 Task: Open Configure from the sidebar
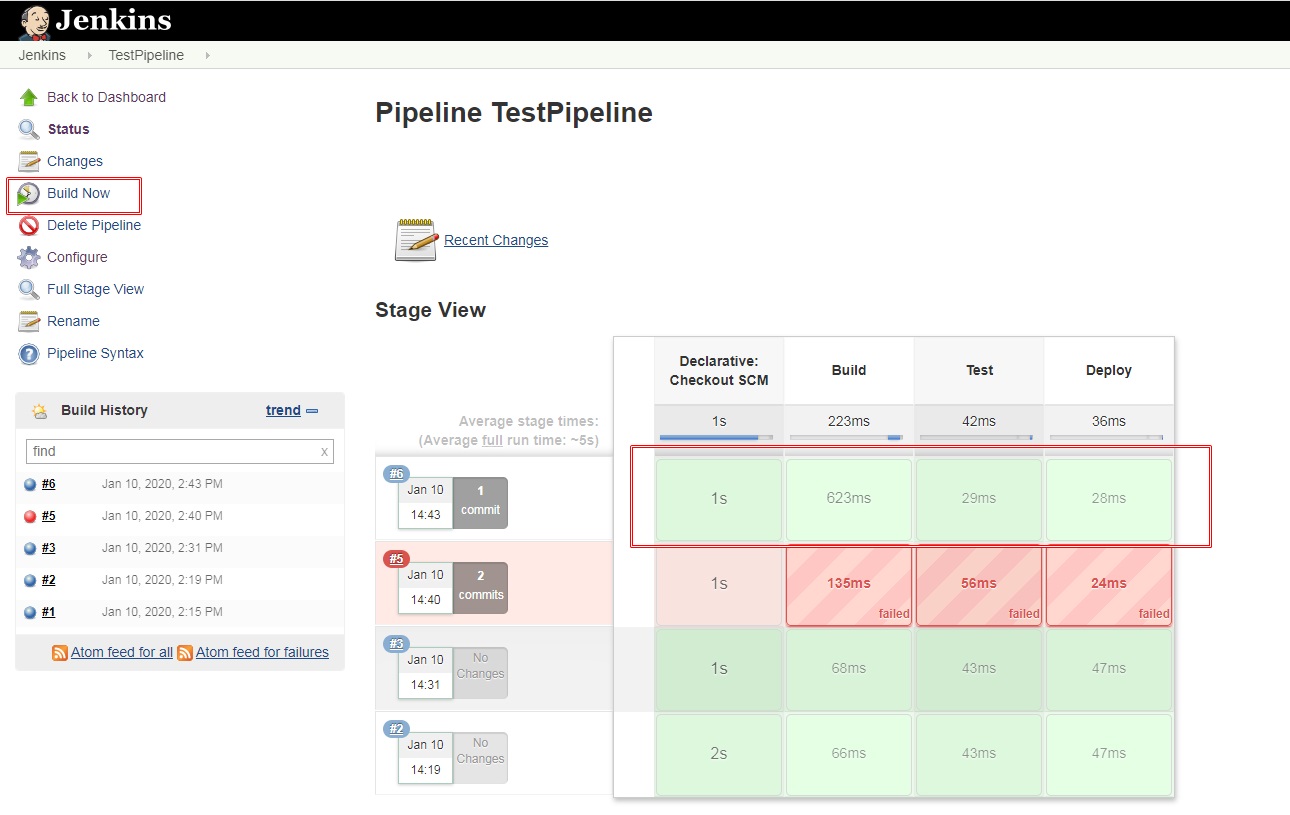77,257
